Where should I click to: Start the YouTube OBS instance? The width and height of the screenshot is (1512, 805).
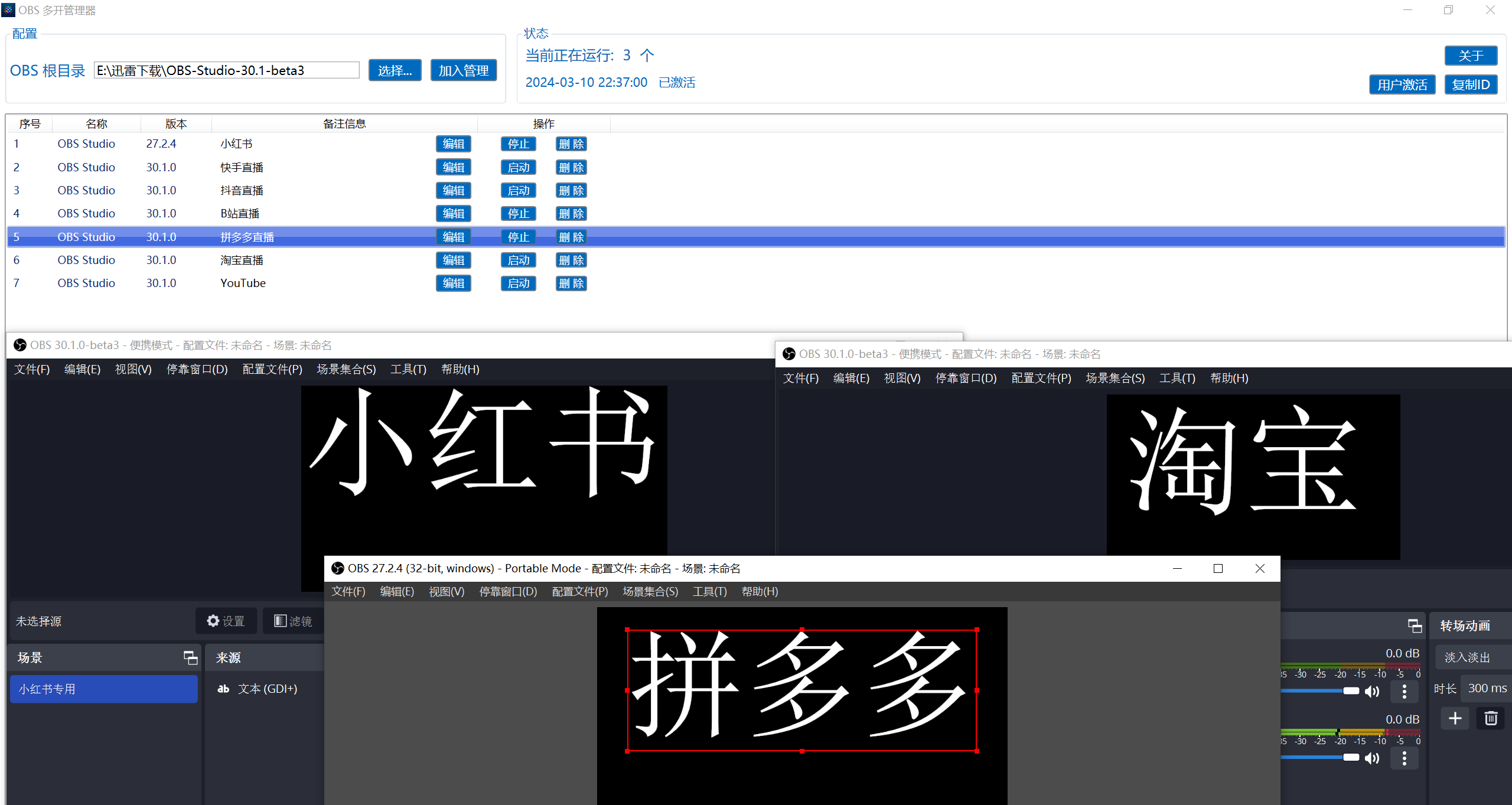tap(519, 283)
